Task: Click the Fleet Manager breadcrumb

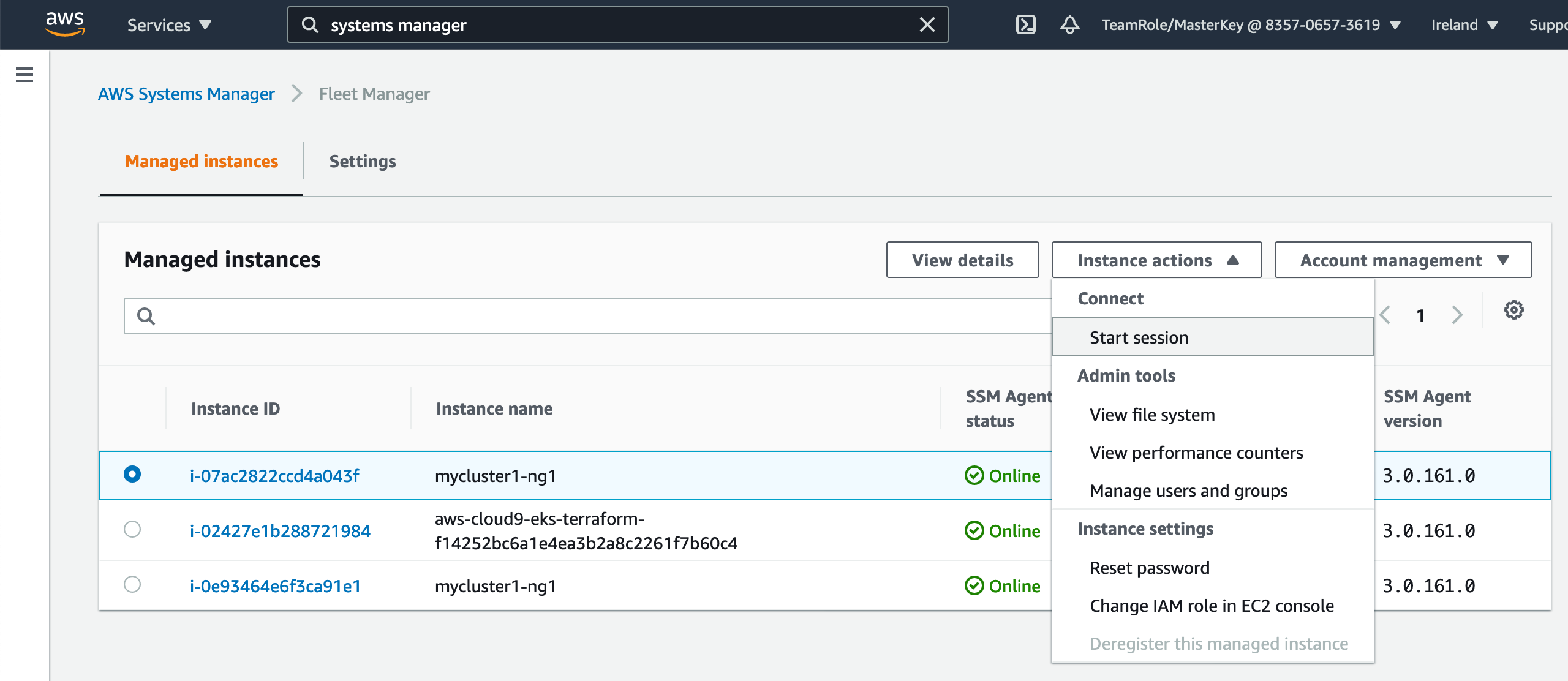Action: [374, 94]
